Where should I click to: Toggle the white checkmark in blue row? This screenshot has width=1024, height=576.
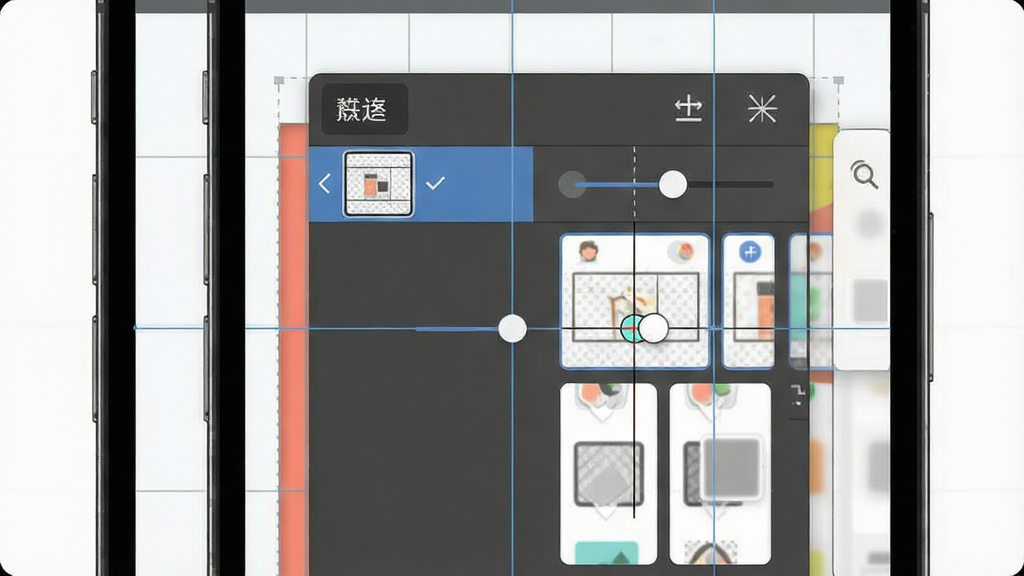435,184
